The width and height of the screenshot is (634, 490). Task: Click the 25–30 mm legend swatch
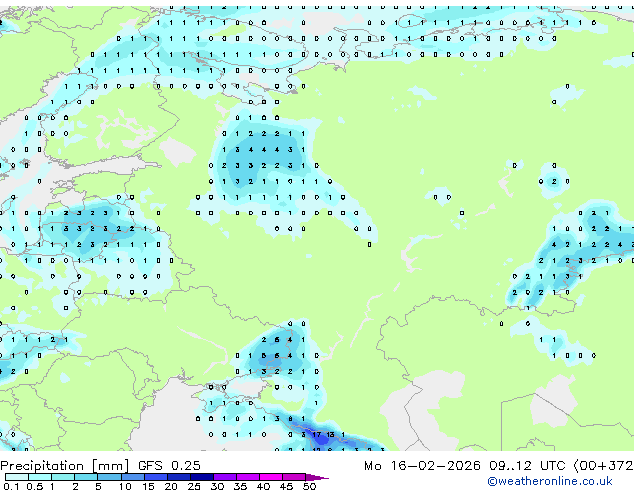[x=201, y=477]
